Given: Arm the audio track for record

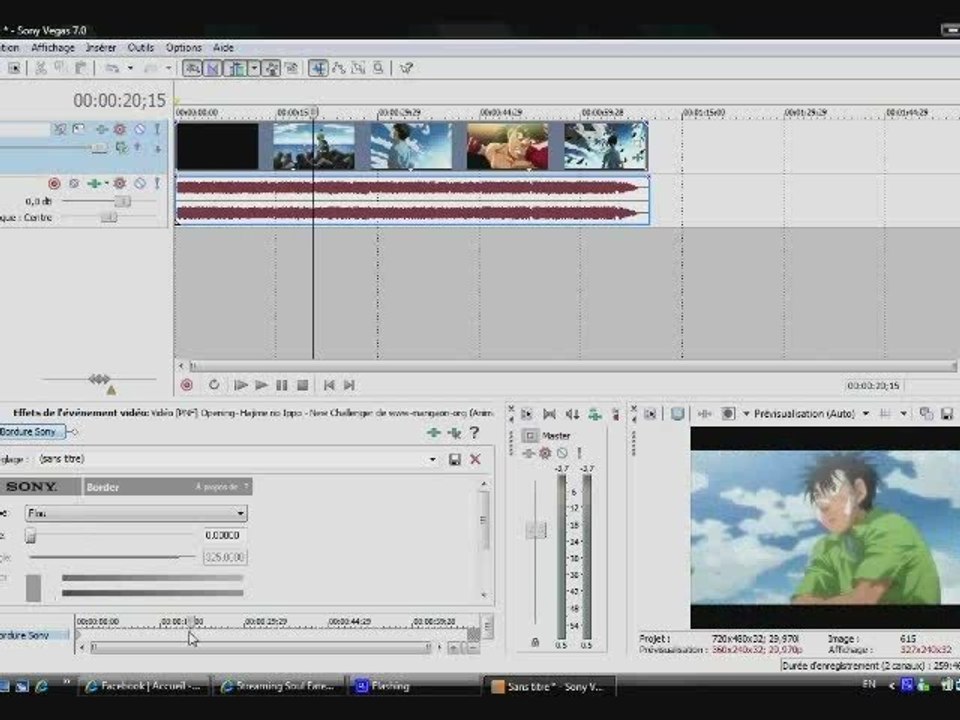Looking at the screenshot, I should point(54,183).
